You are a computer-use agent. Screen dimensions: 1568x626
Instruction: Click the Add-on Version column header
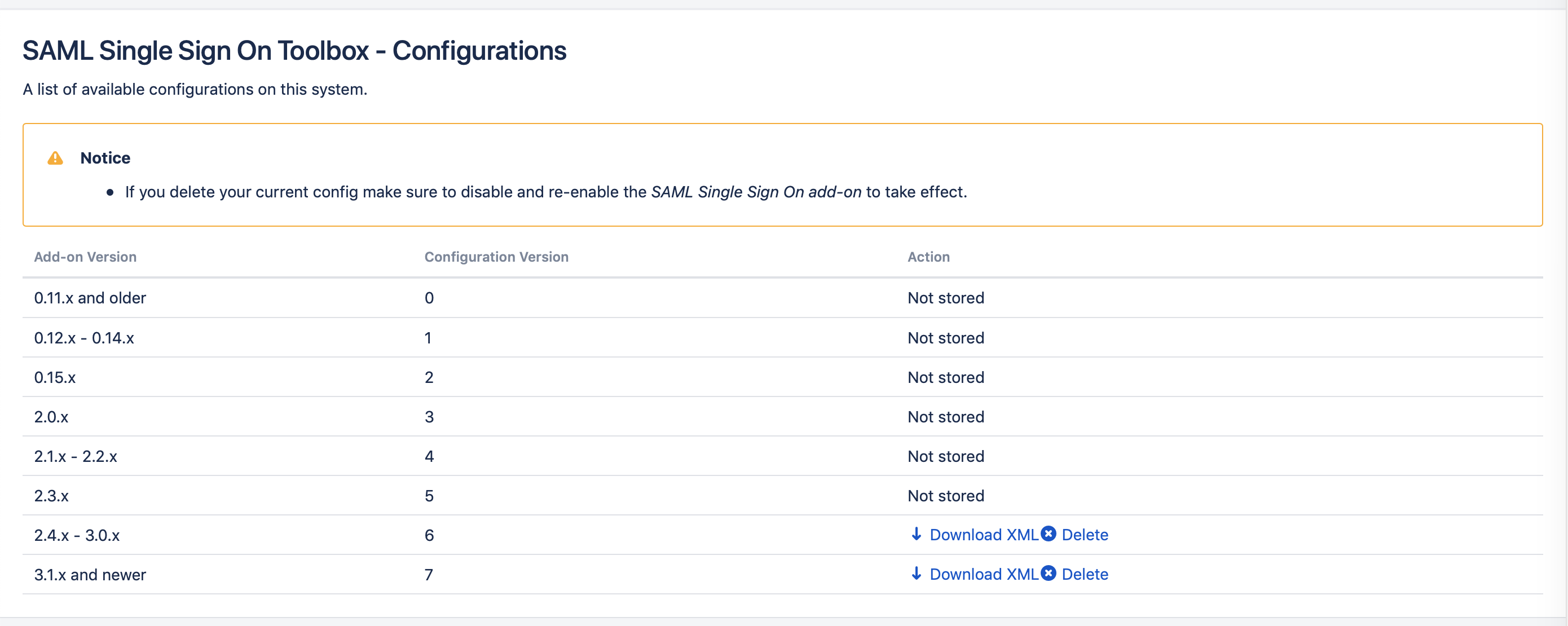coord(85,257)
